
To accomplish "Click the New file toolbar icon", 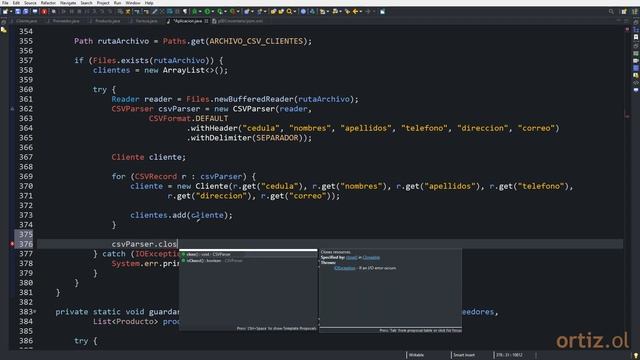I will point(5,11).
